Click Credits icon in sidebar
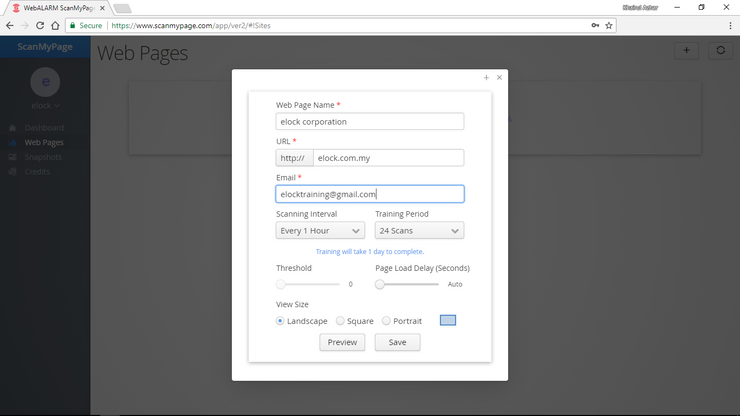 [13, 172]
